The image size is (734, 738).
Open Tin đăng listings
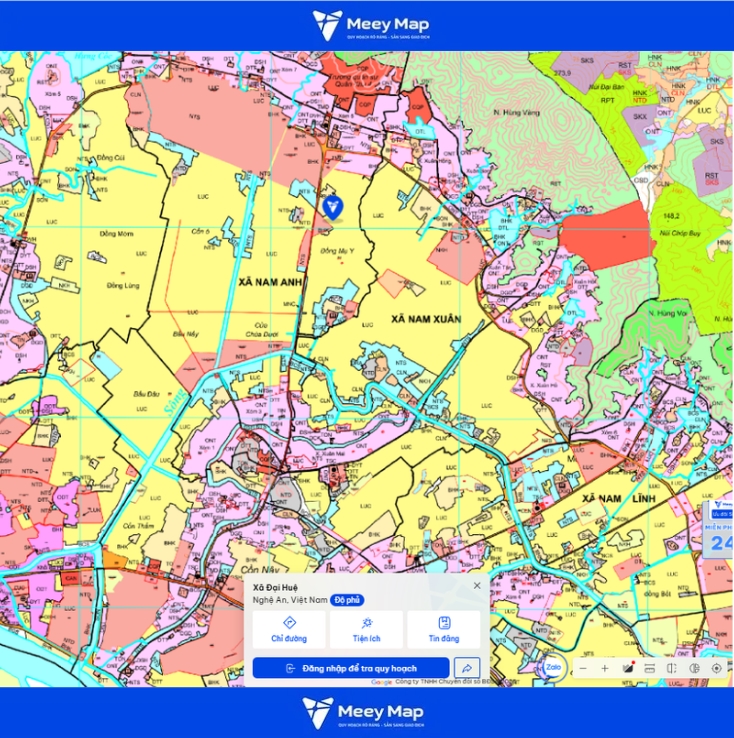click(x=444, y=630)
